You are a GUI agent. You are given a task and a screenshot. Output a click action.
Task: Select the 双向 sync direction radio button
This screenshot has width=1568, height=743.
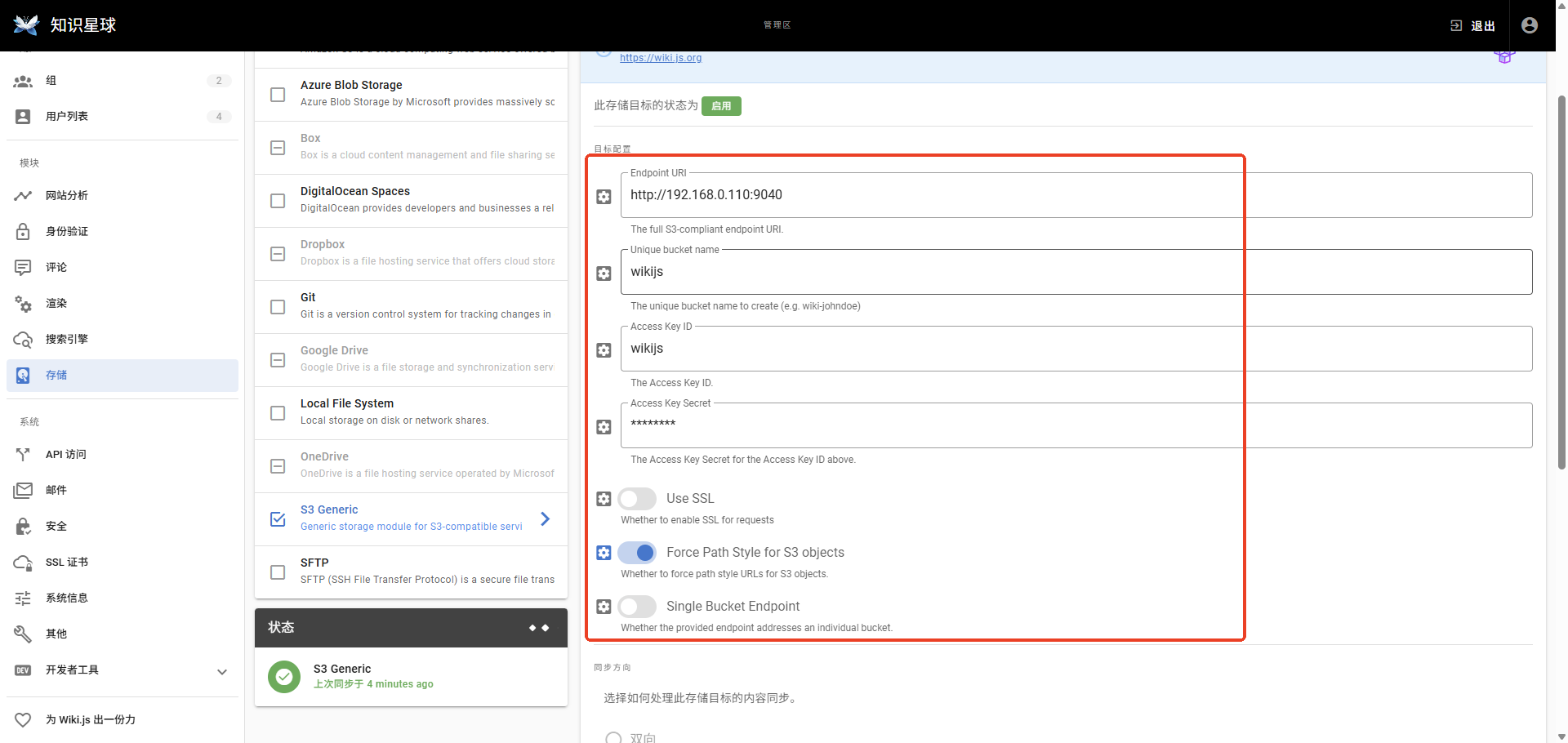coord(613,738)
